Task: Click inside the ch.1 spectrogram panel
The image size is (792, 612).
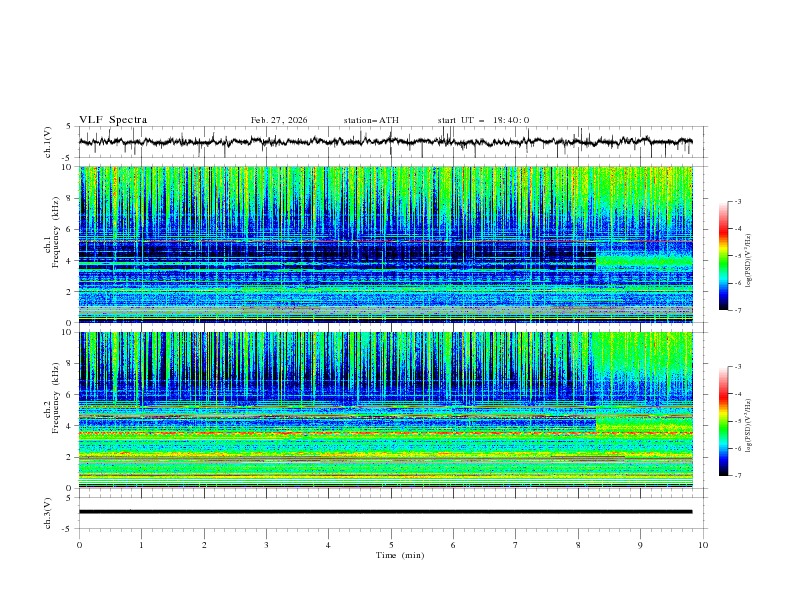Action: point(385,244)
